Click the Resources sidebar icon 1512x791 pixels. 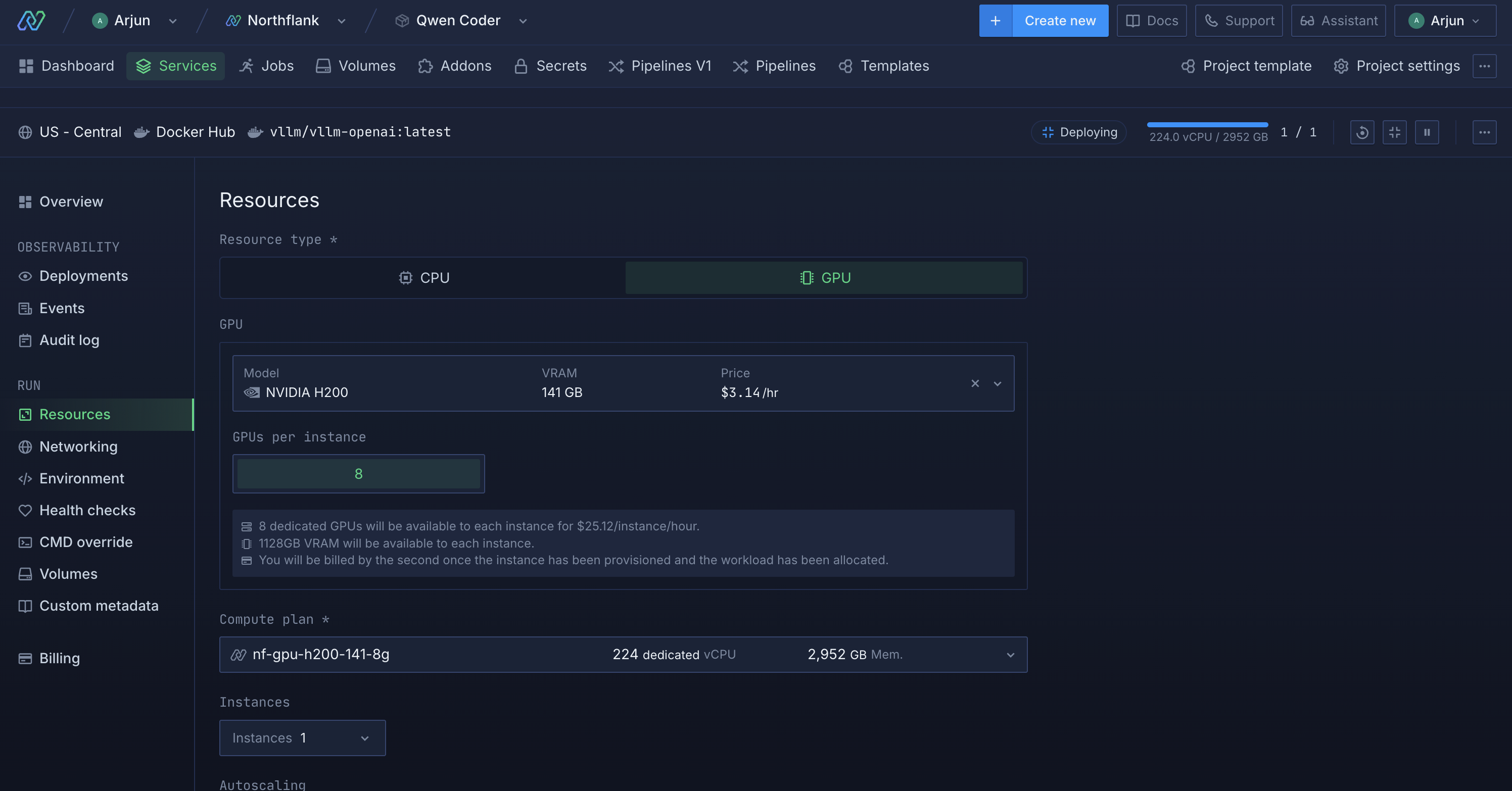click(25, 414)
